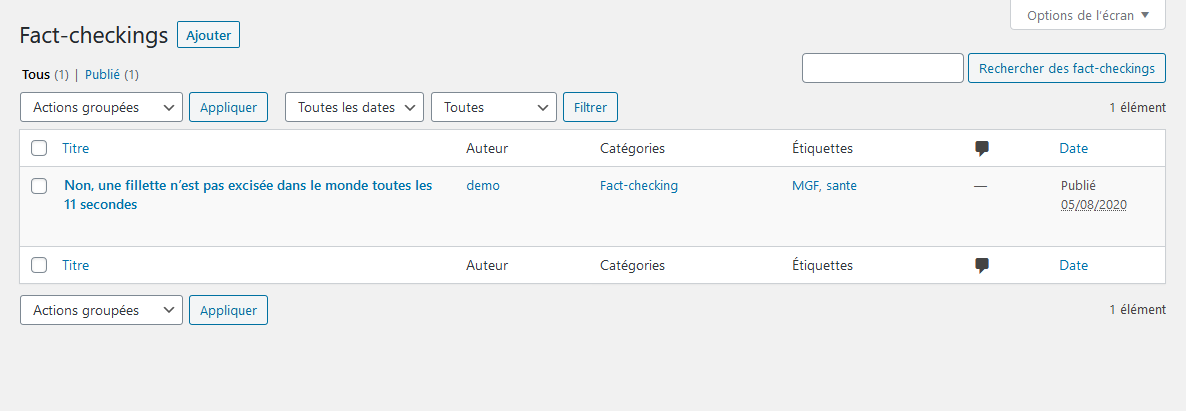
Task: Sort by 'Date' in the header row
Action: point(1073,148)
